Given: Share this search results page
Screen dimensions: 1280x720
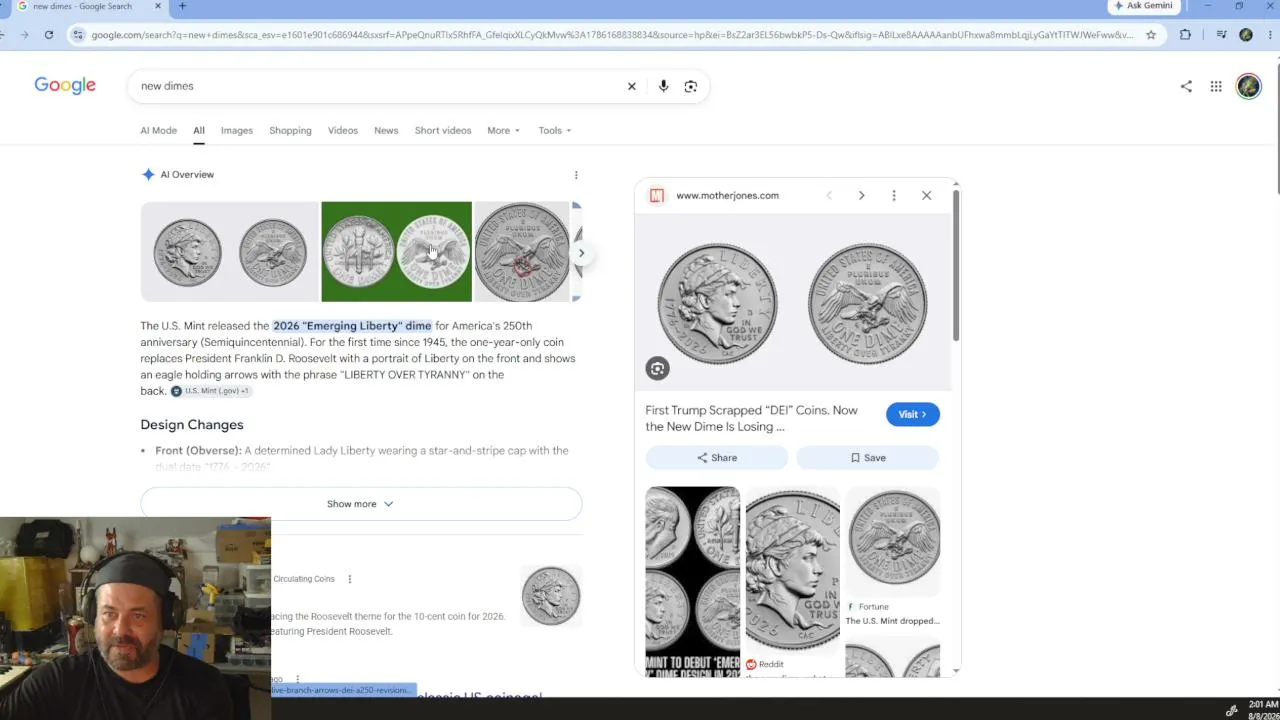Looking at the screenshot, I should (1186, 86).
